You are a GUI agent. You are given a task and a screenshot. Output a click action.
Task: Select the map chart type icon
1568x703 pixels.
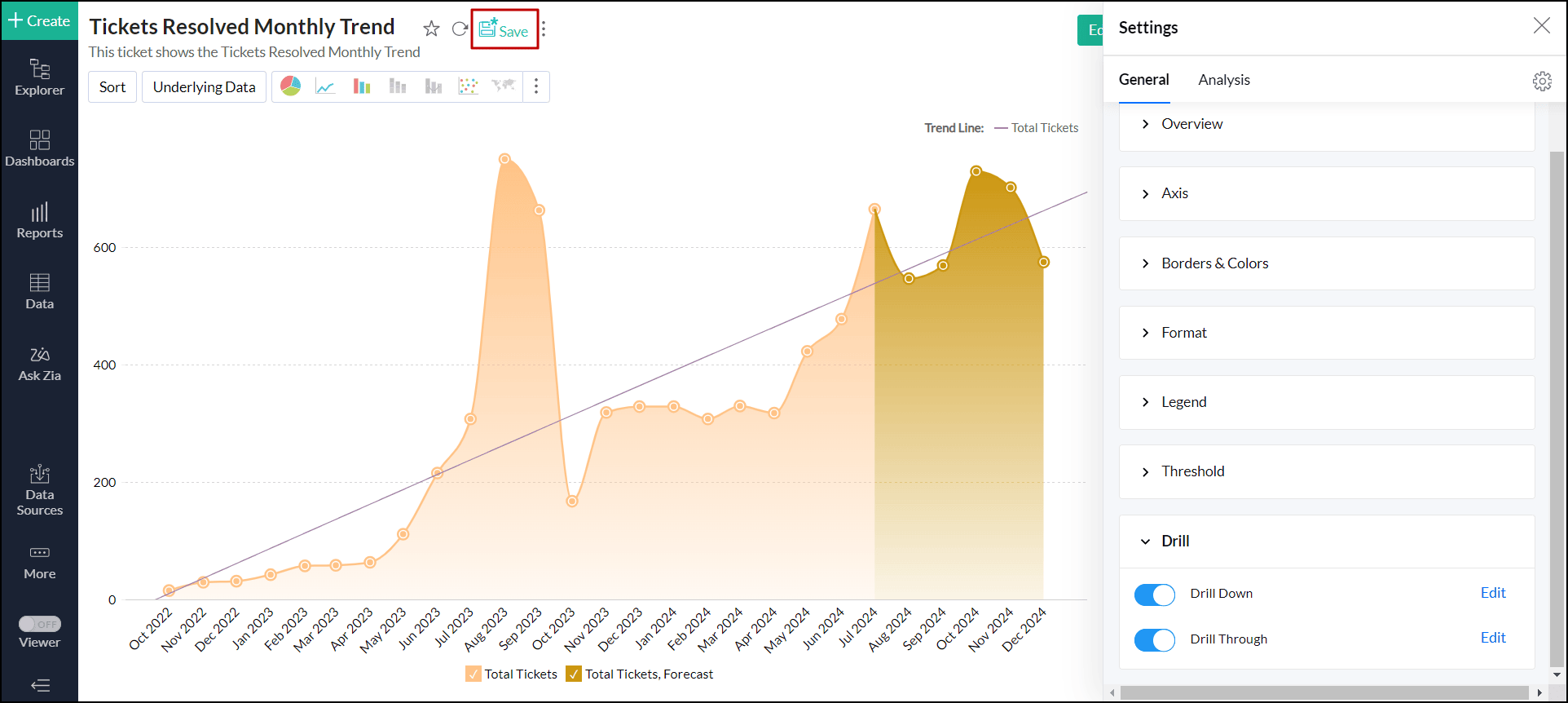tap(504, 86)
